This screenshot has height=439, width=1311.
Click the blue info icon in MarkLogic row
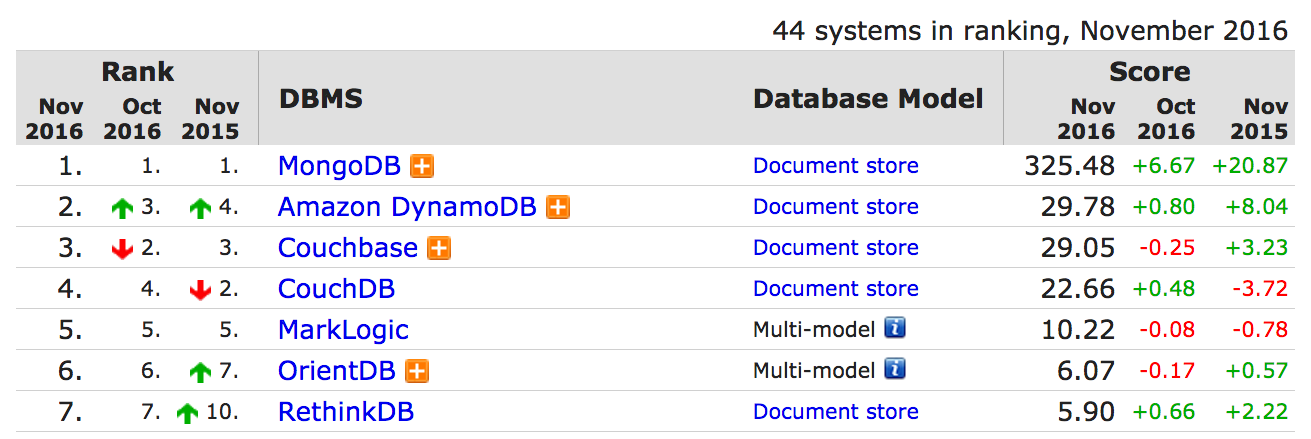point(895,328)
